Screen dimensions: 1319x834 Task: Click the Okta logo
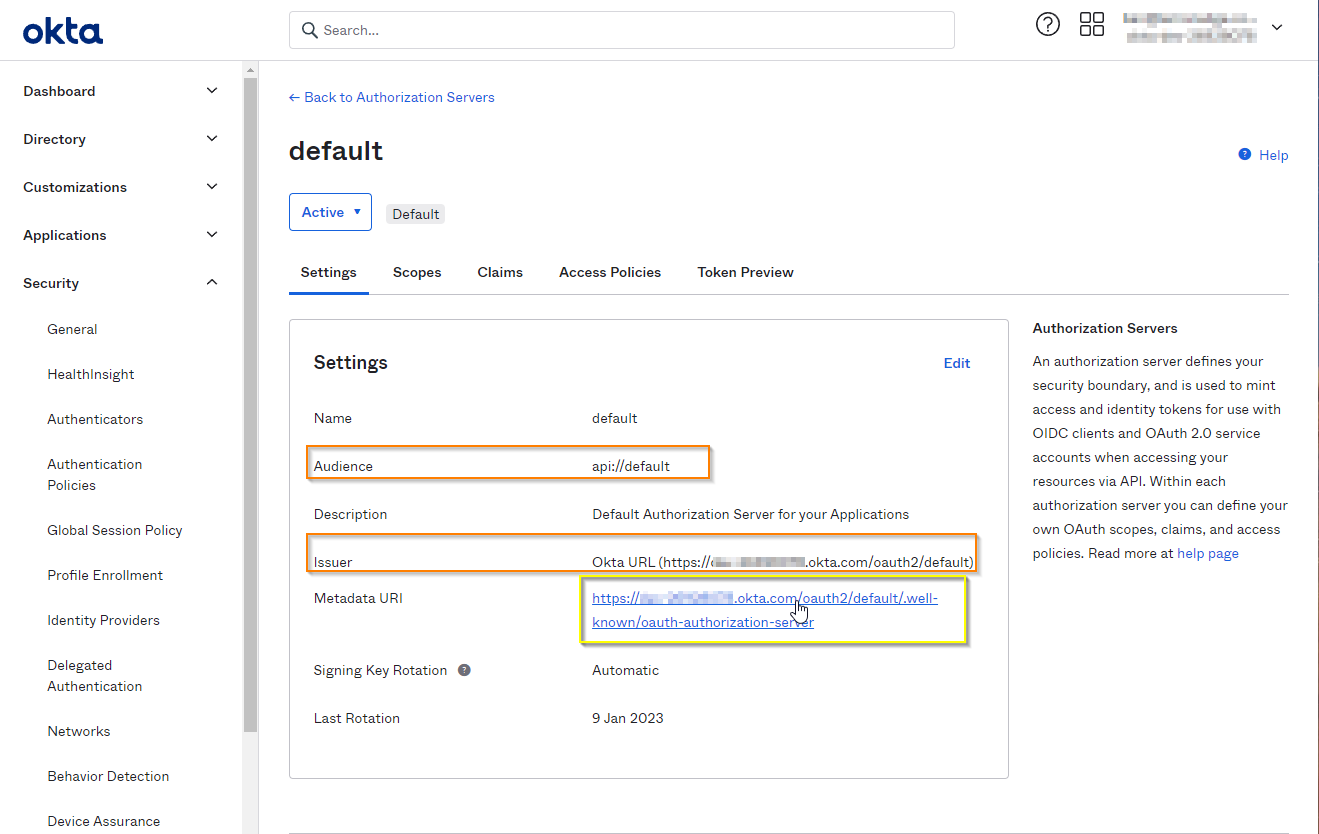pos(63,32)
